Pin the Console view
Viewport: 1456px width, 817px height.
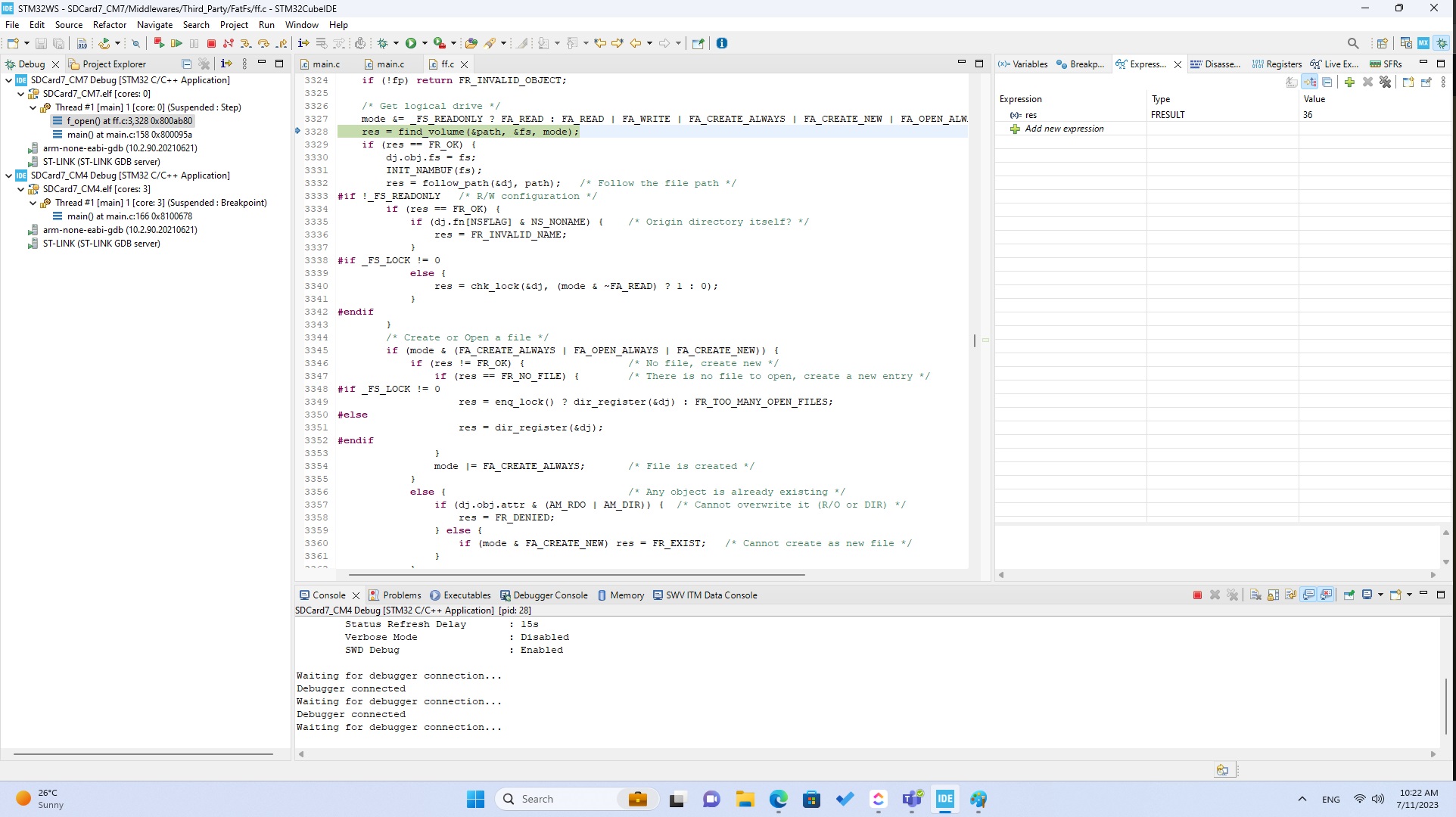click(x=1349, y=595)
